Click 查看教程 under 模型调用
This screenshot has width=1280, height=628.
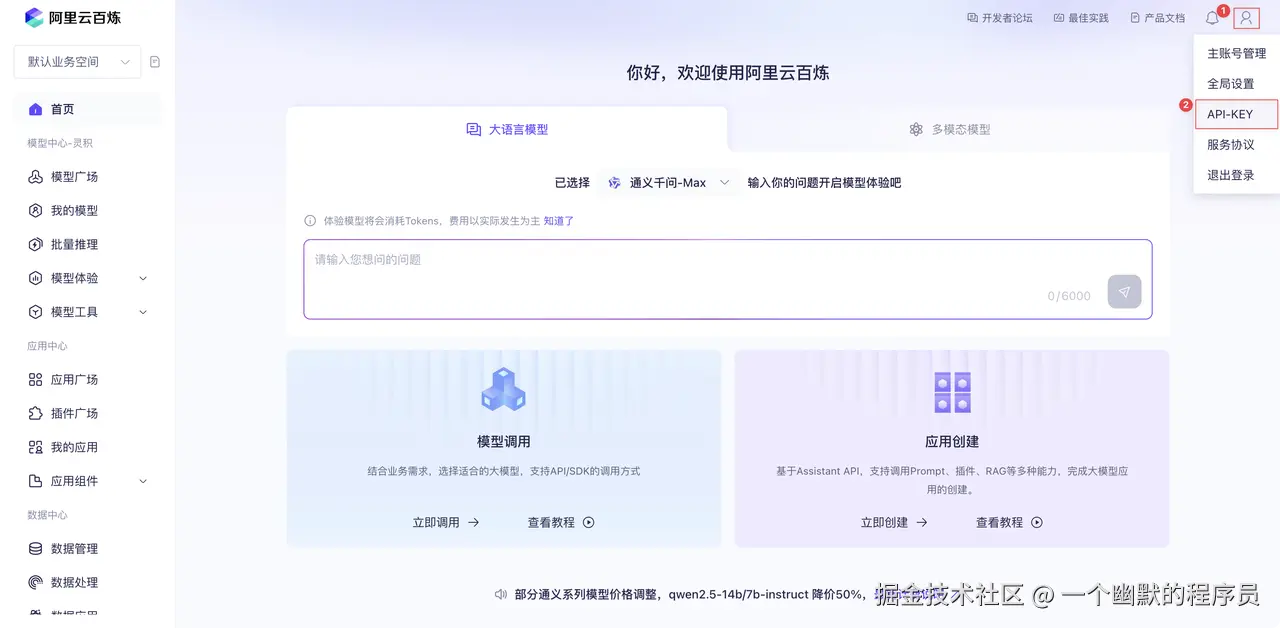(x=561, y=522)
